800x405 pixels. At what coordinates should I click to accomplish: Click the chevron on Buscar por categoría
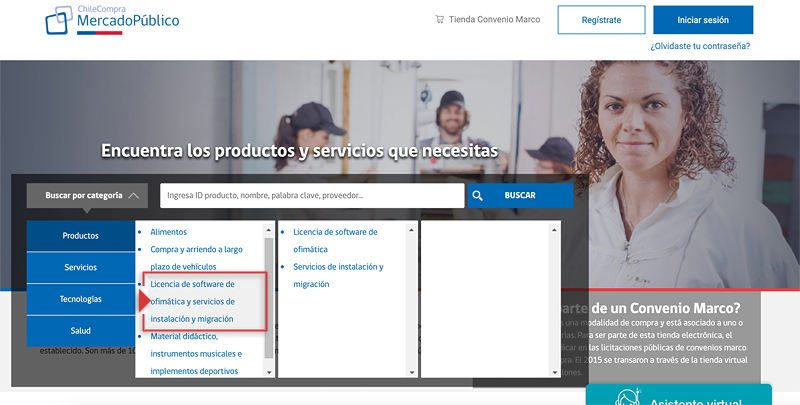134,196
